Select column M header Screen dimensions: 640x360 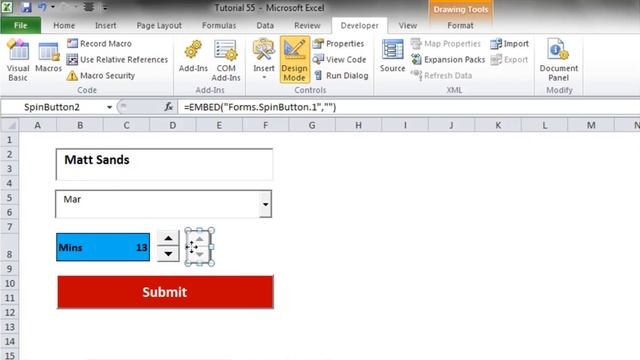tap(591, 125)
